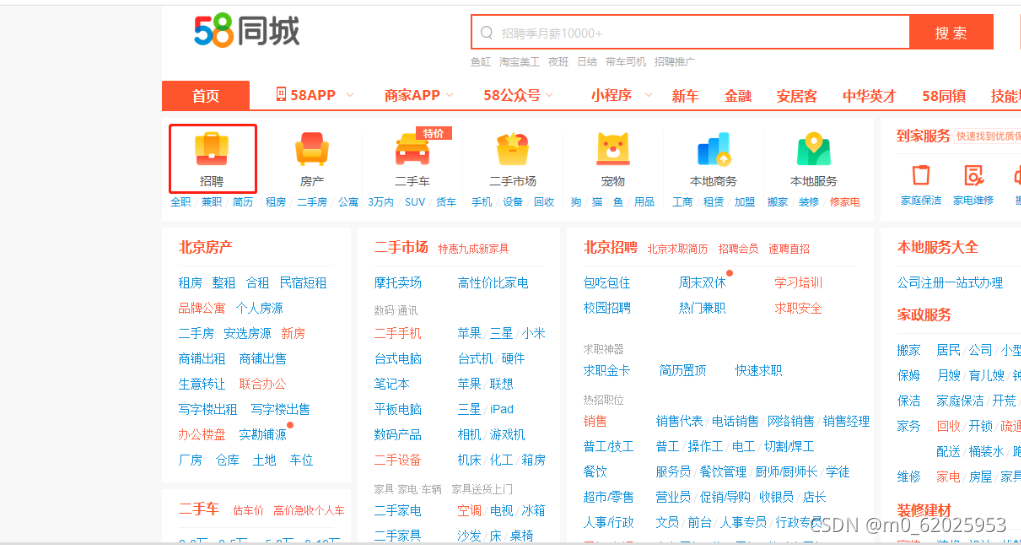Click the magnifier icon in search box
1021x545 pixels.
486,33
